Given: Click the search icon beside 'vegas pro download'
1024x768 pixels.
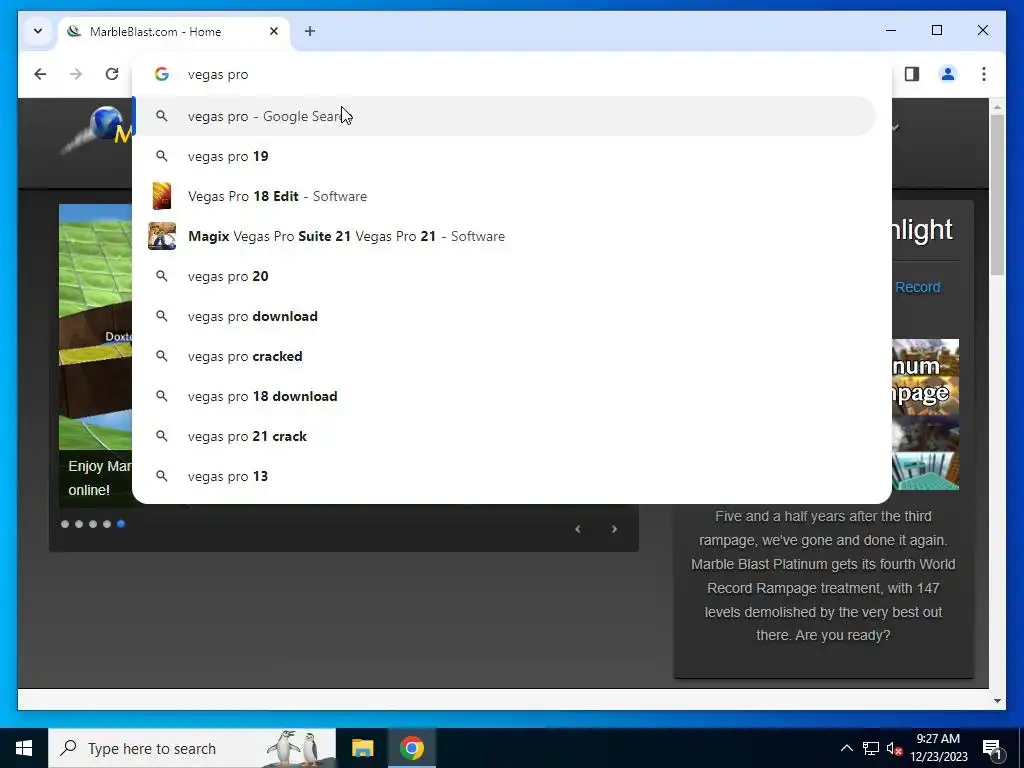Looking at the screenshot, I should [x=161, y=316].
